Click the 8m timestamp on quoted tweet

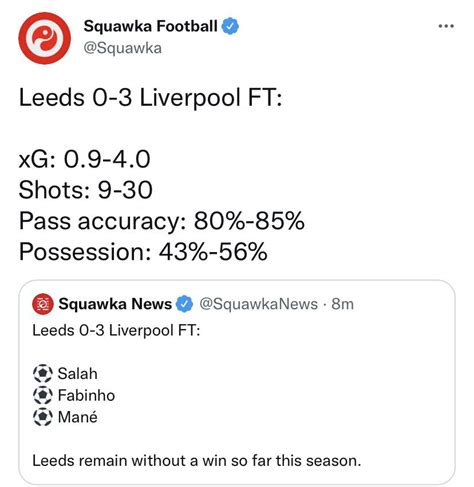(x=342, y=304)
